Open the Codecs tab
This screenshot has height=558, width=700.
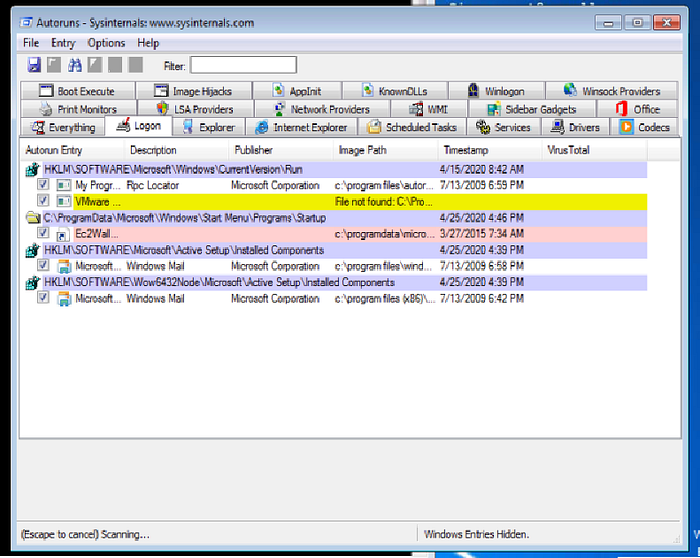coord(644,127)
